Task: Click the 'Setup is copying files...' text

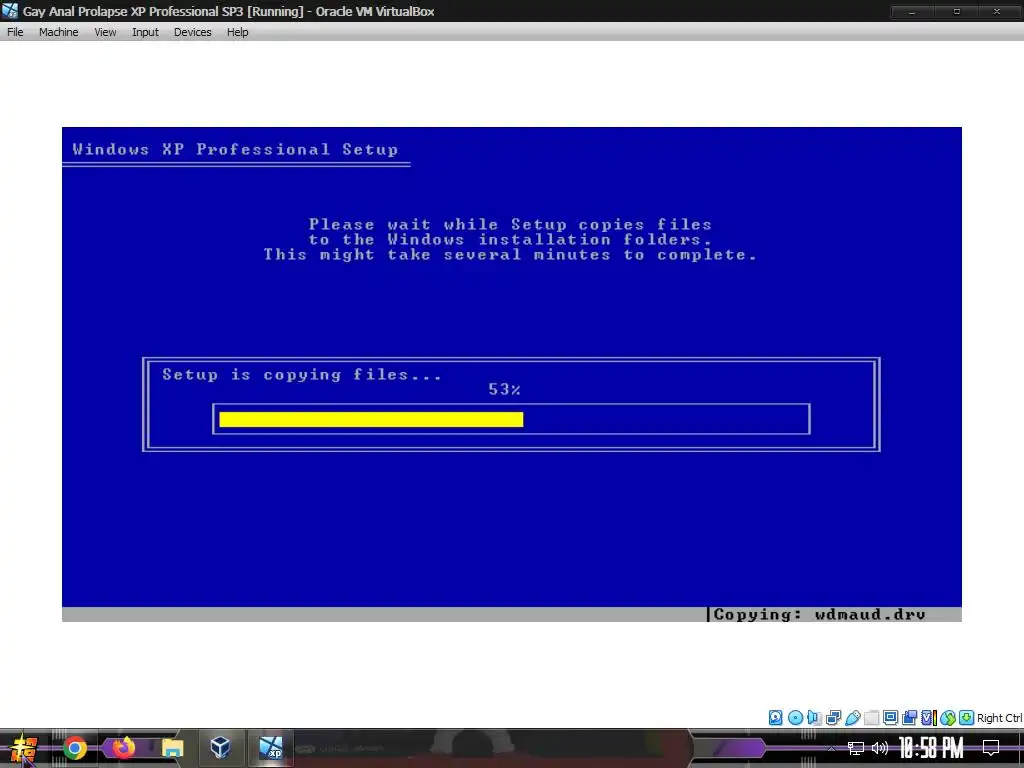Action: pyautogui.click(x=302, y=375)
